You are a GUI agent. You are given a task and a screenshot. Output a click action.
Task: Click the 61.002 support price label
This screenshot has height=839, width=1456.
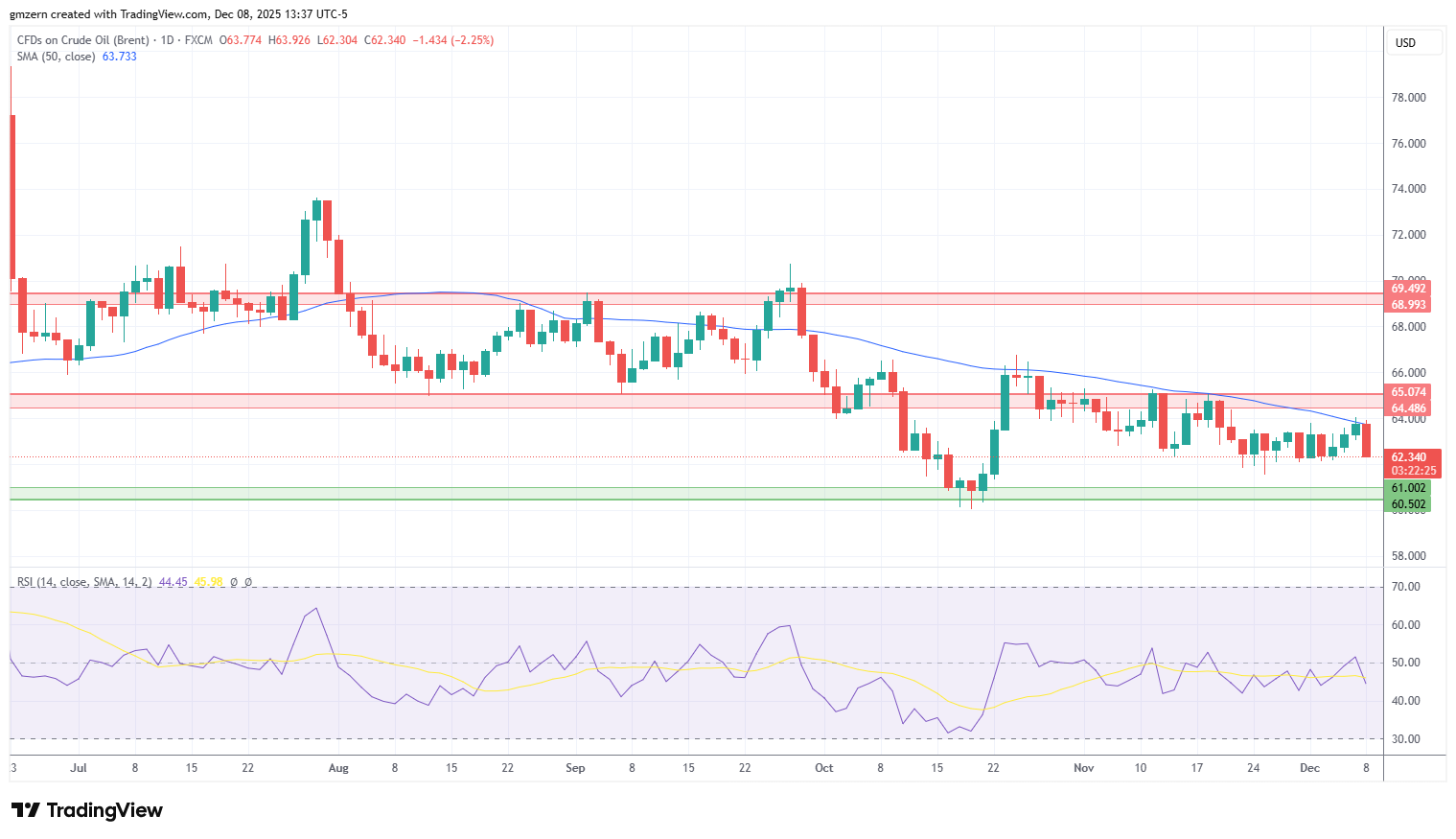pos(1407,488)
